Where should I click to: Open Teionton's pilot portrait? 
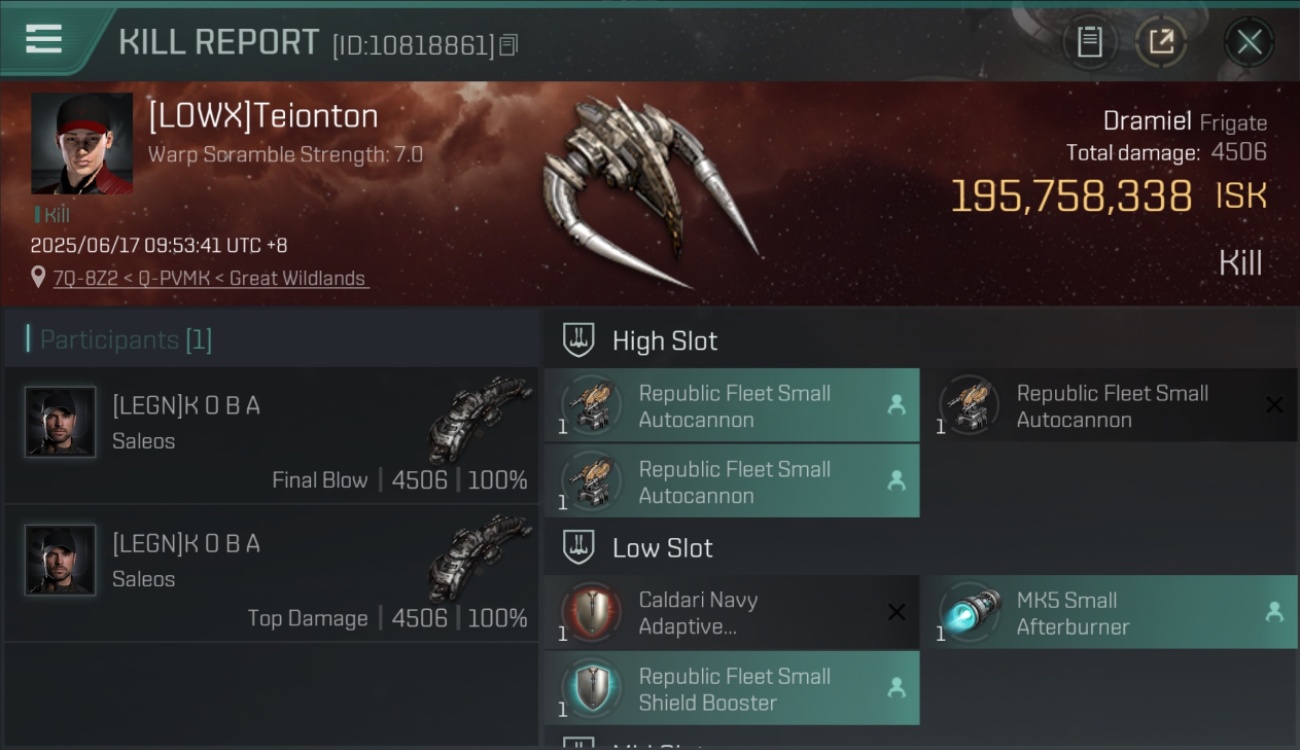pos(82,144)
